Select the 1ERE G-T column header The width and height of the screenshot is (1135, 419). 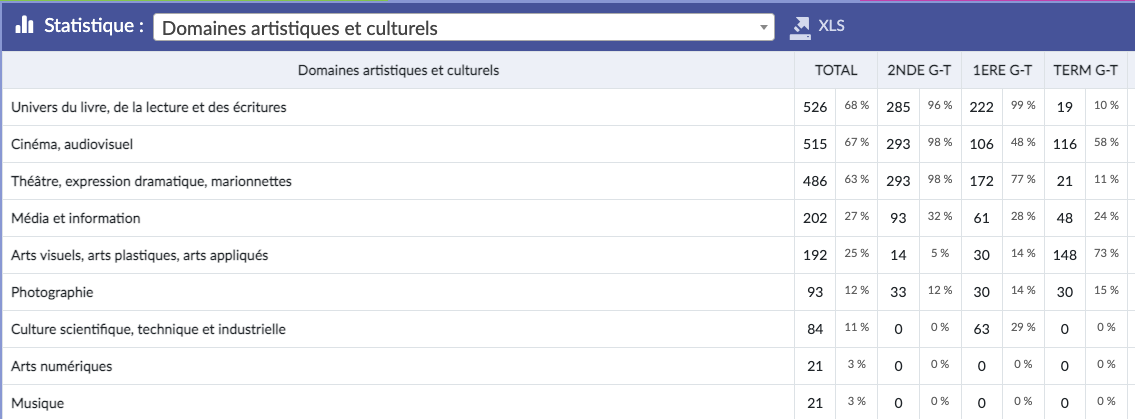(x=1002, y=70)
